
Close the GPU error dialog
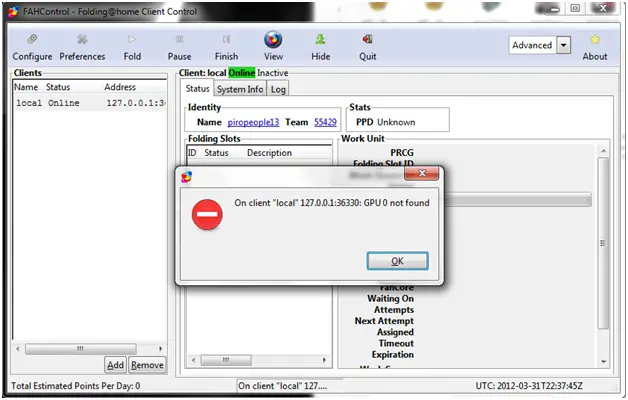[421, 173]
